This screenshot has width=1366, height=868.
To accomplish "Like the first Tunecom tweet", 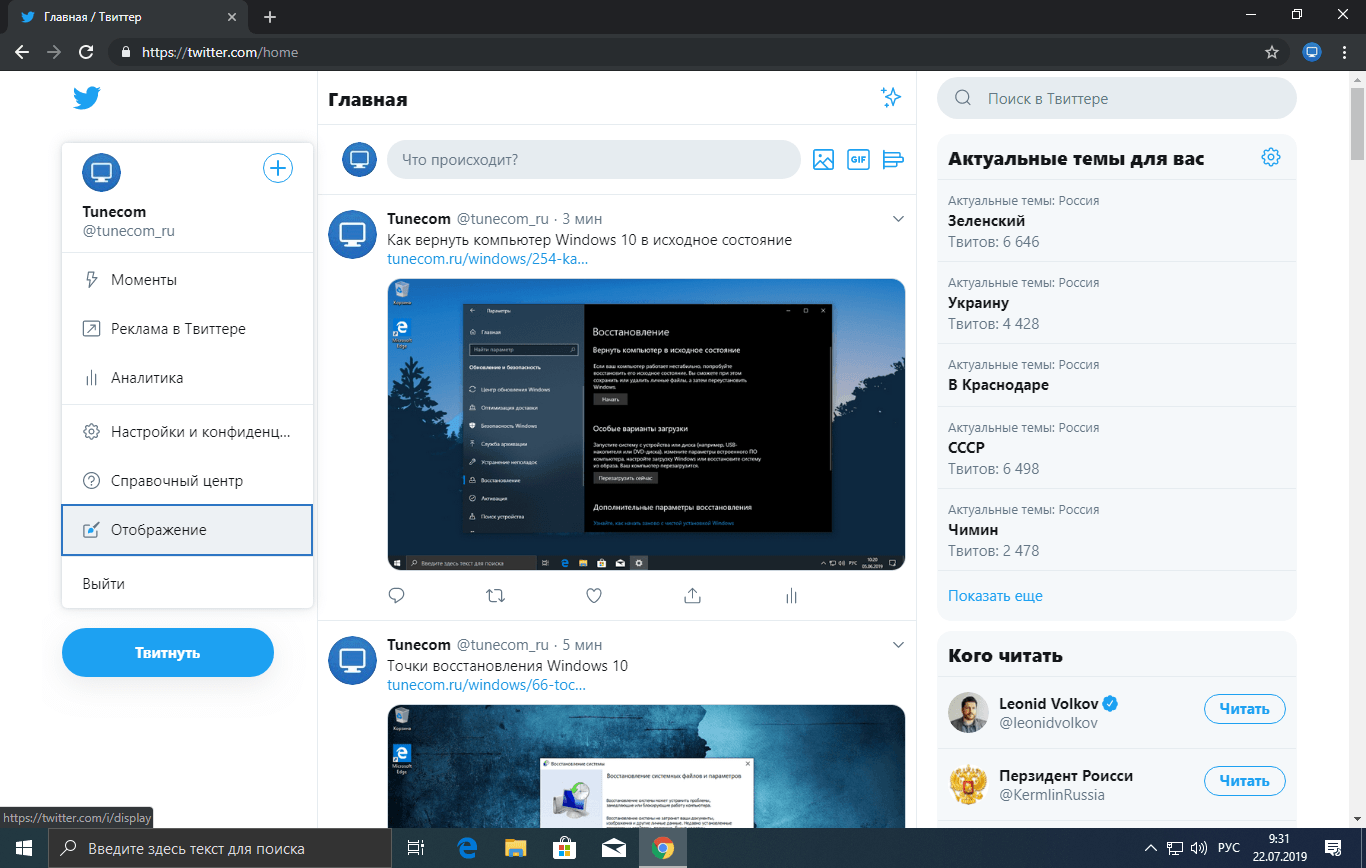I will coord(594,596).
